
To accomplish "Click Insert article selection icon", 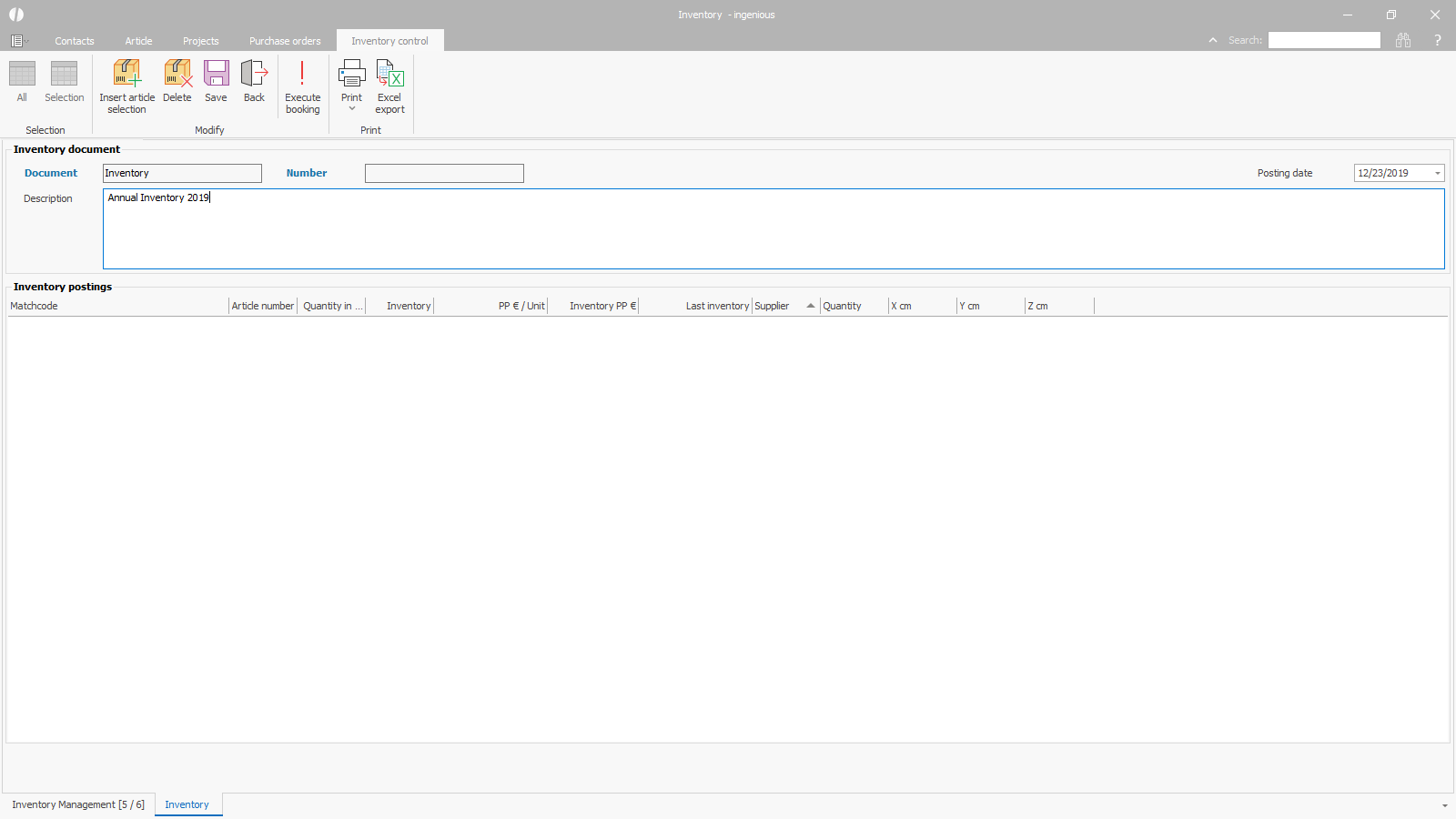I will [126, 75].
